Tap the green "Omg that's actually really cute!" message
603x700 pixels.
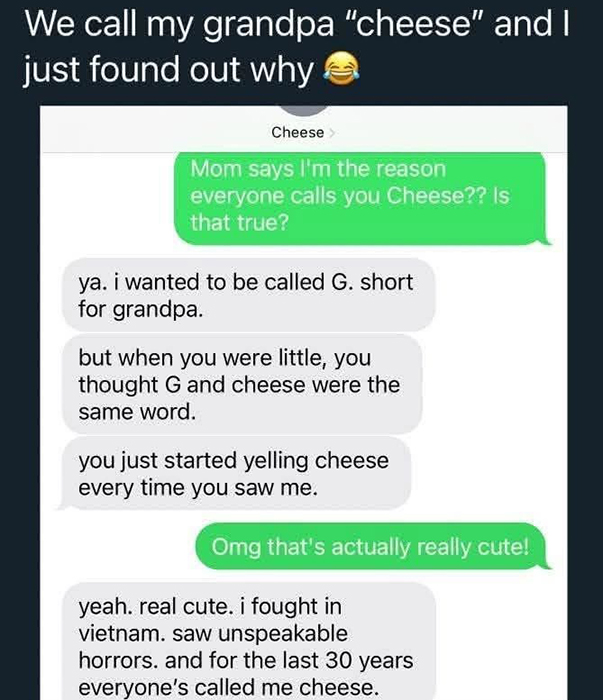coord(373,546)
